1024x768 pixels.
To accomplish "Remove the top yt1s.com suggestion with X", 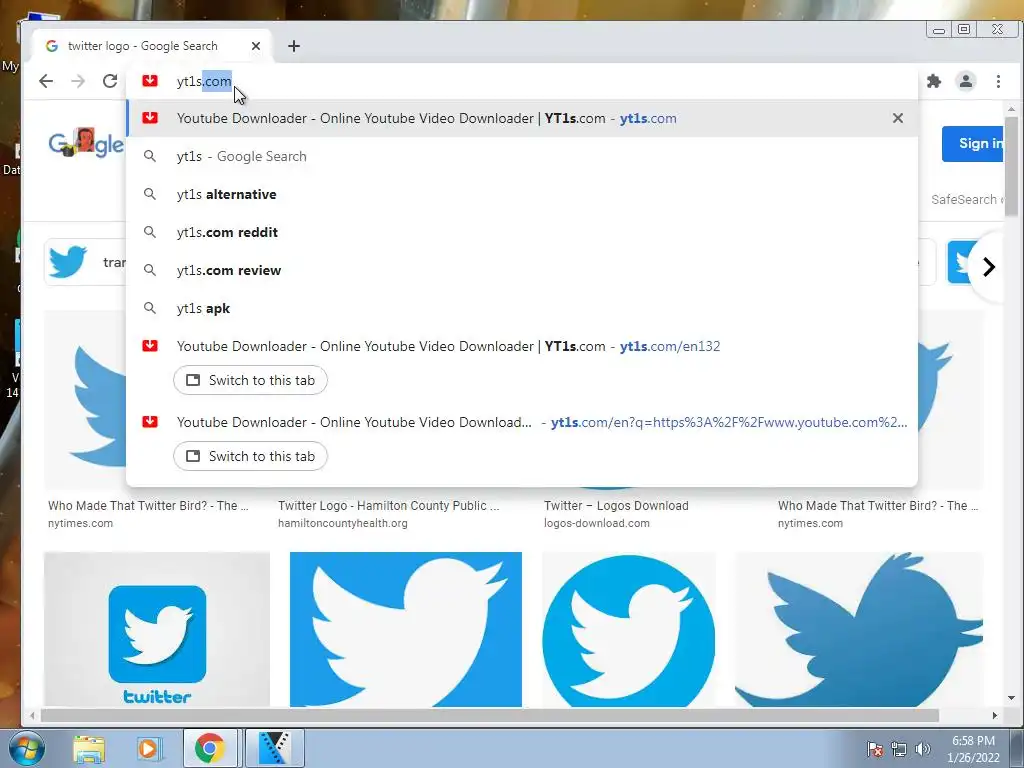I will coord(898,118).
